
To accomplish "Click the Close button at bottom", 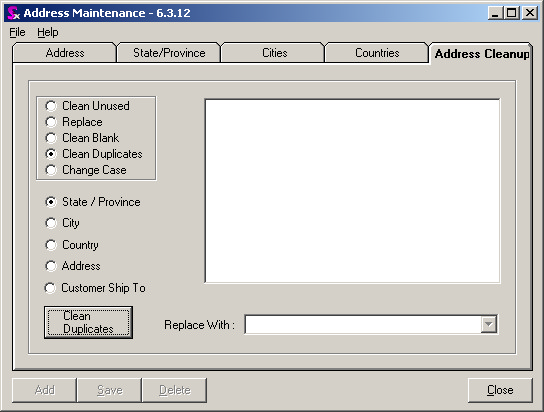I will pos(500,390).
